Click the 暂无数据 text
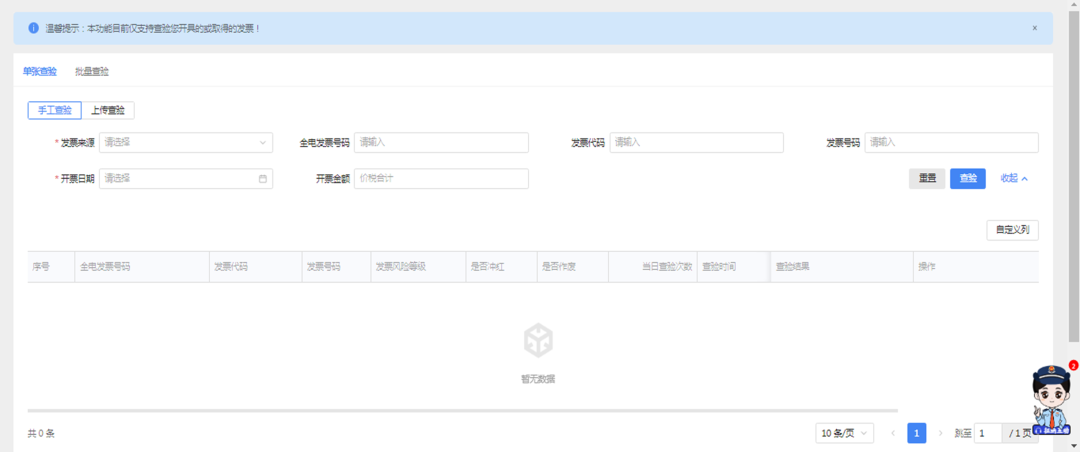 pos(538,379)
